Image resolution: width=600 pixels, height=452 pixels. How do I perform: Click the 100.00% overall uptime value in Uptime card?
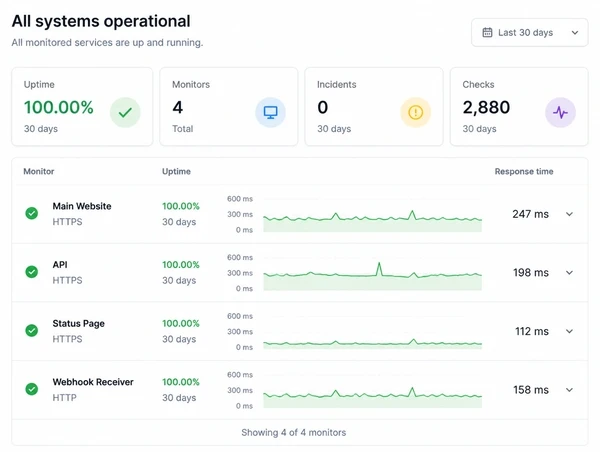click(x=59, y=107)
